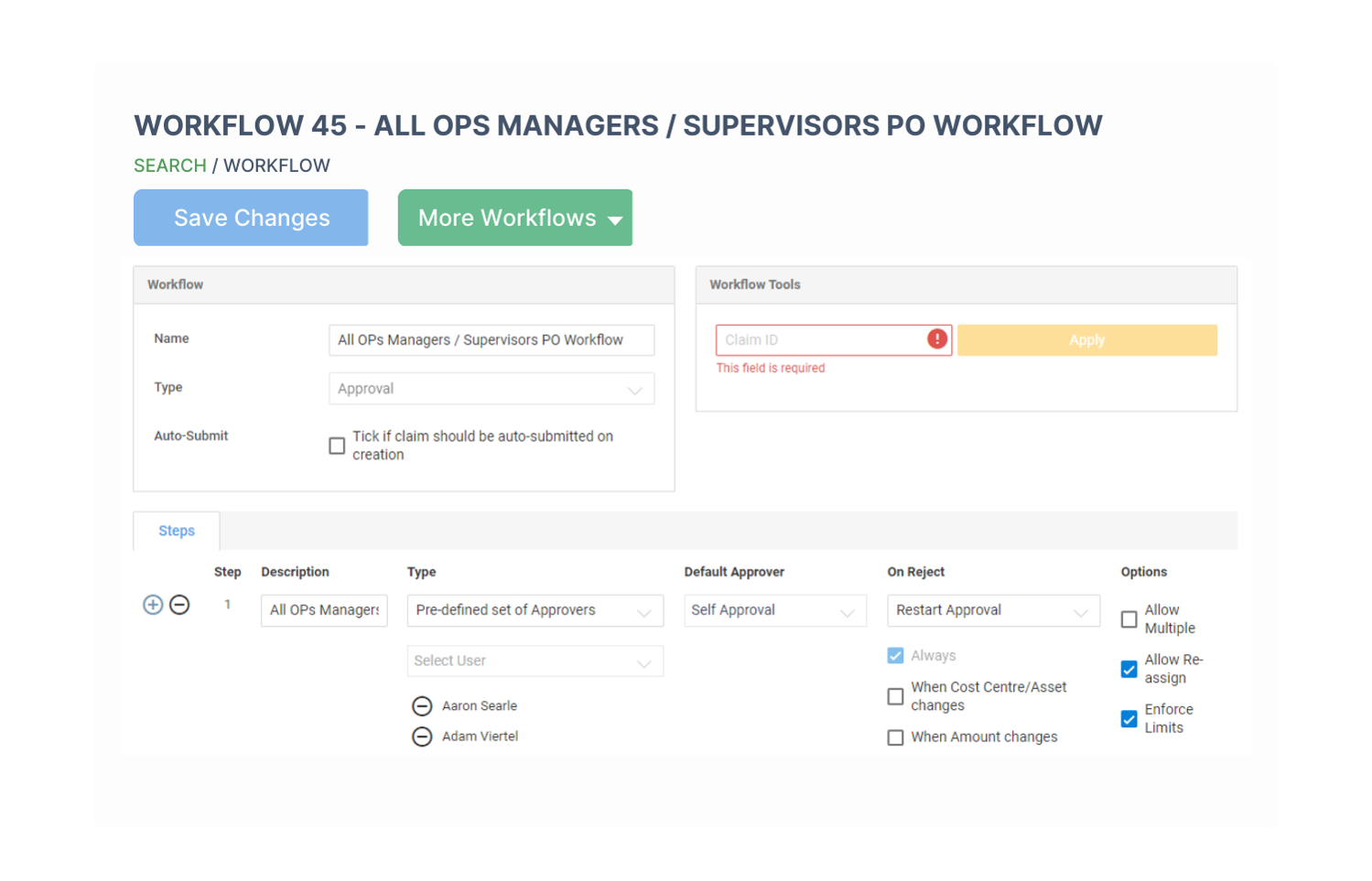Remove approver Aaron Searle
This screenshot has height=881, width=1372.
(422, 706)
